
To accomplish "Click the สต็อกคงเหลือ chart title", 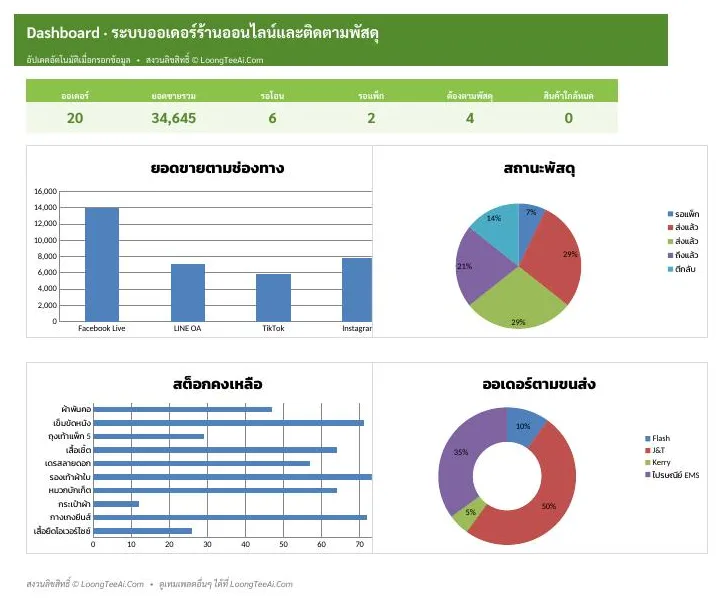I will coord(217,384).
